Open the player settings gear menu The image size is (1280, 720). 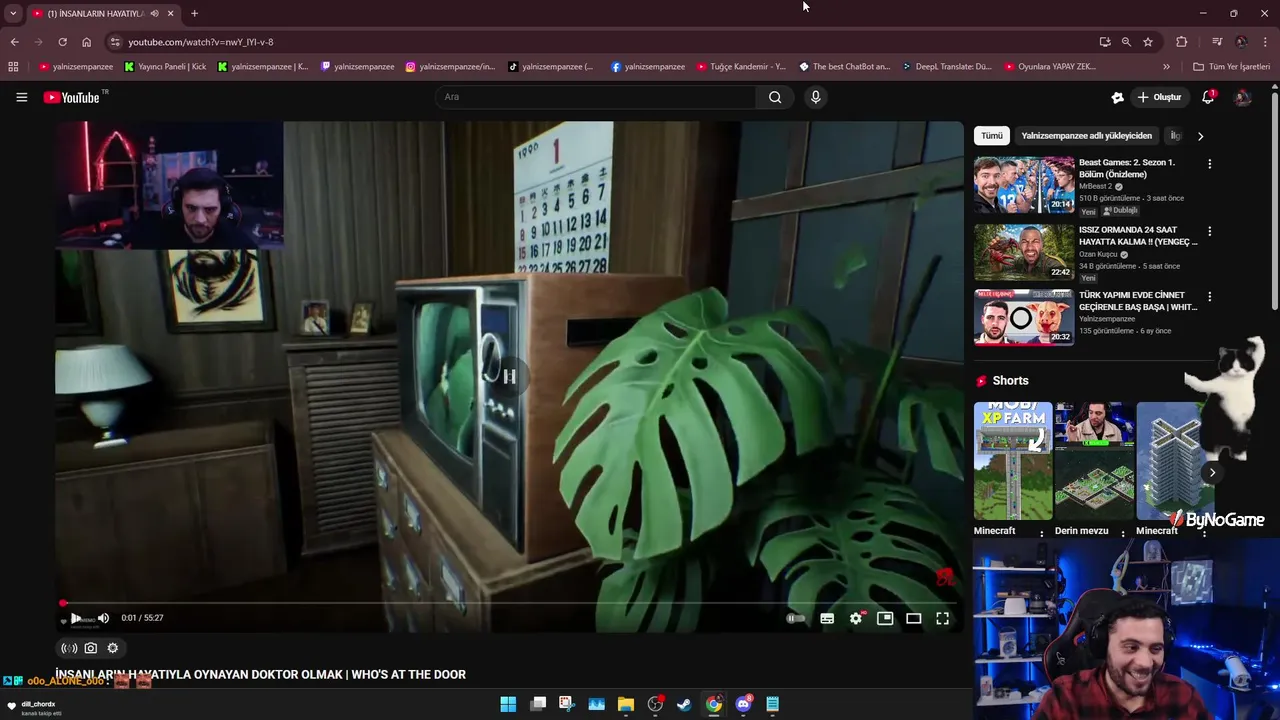pos(856,618)
